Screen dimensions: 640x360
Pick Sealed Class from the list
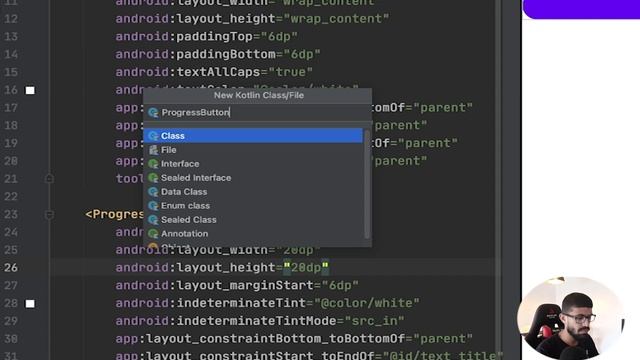click(253, 220)
